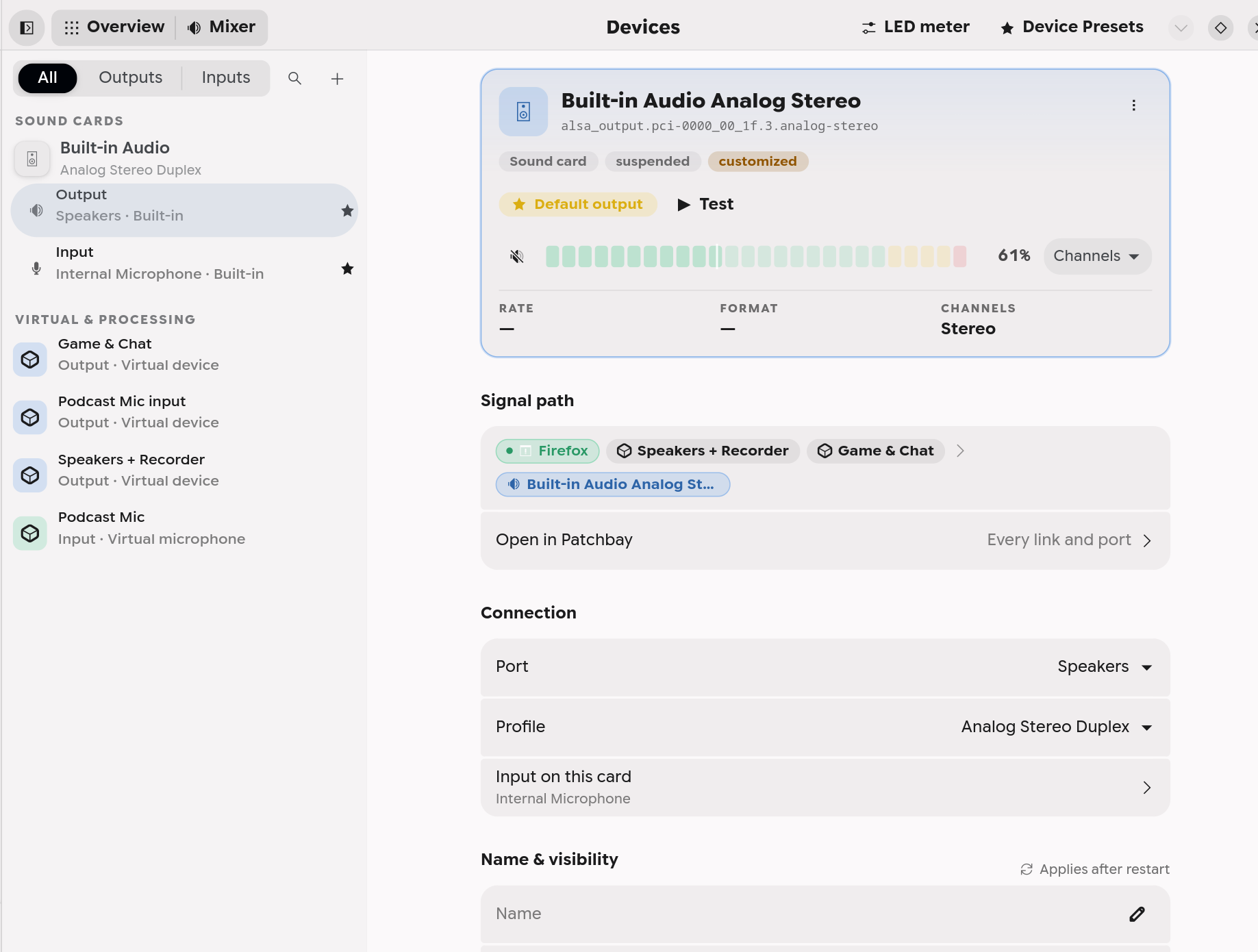Viewport: 1258px width, 952px height.
Task: Play the Test sound
Action: (x=705, y=204)
